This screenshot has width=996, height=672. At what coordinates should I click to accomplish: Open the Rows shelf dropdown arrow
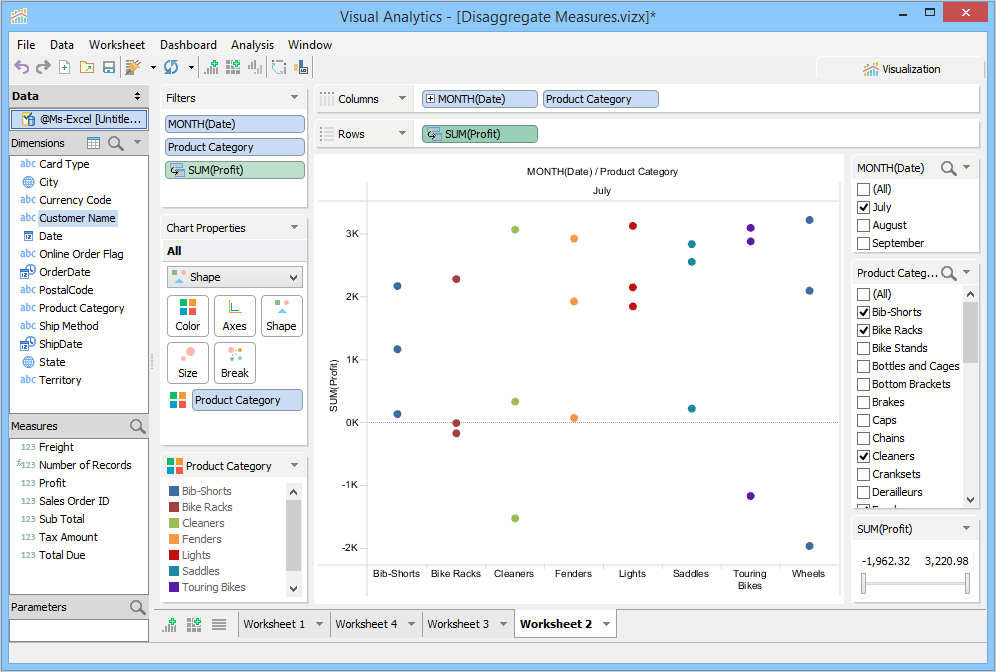coord(402,133)
